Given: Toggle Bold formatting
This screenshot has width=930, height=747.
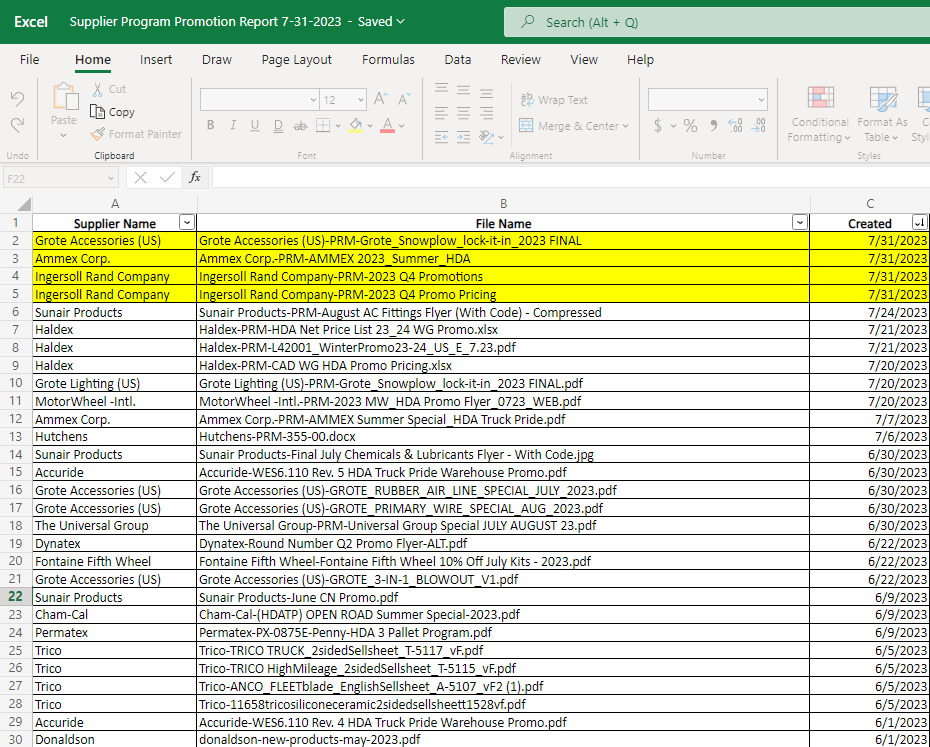Looking at the screenshot, I should [x=210, y=126].
